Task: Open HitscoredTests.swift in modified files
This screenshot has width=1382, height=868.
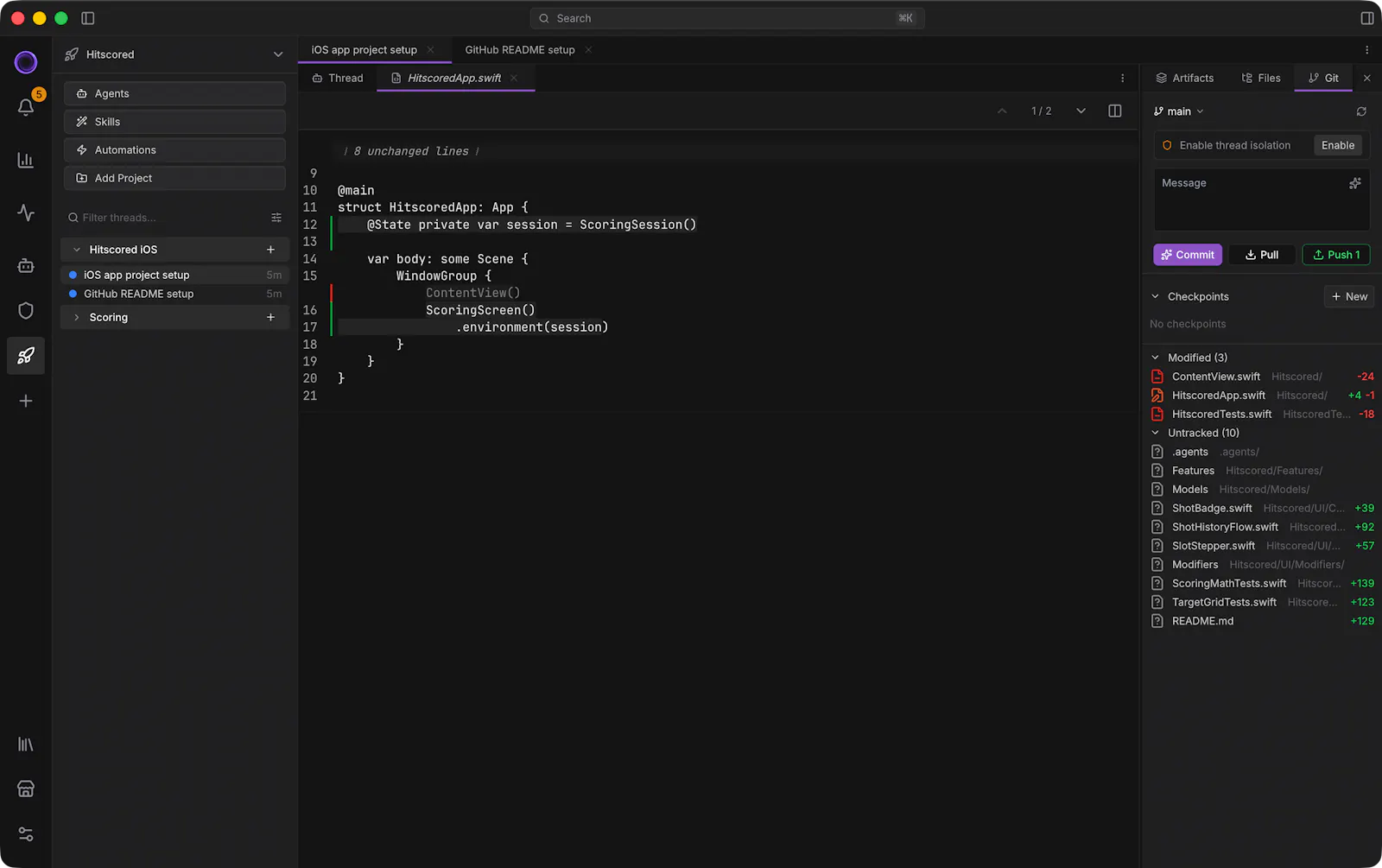Action: pos(1262,415)
